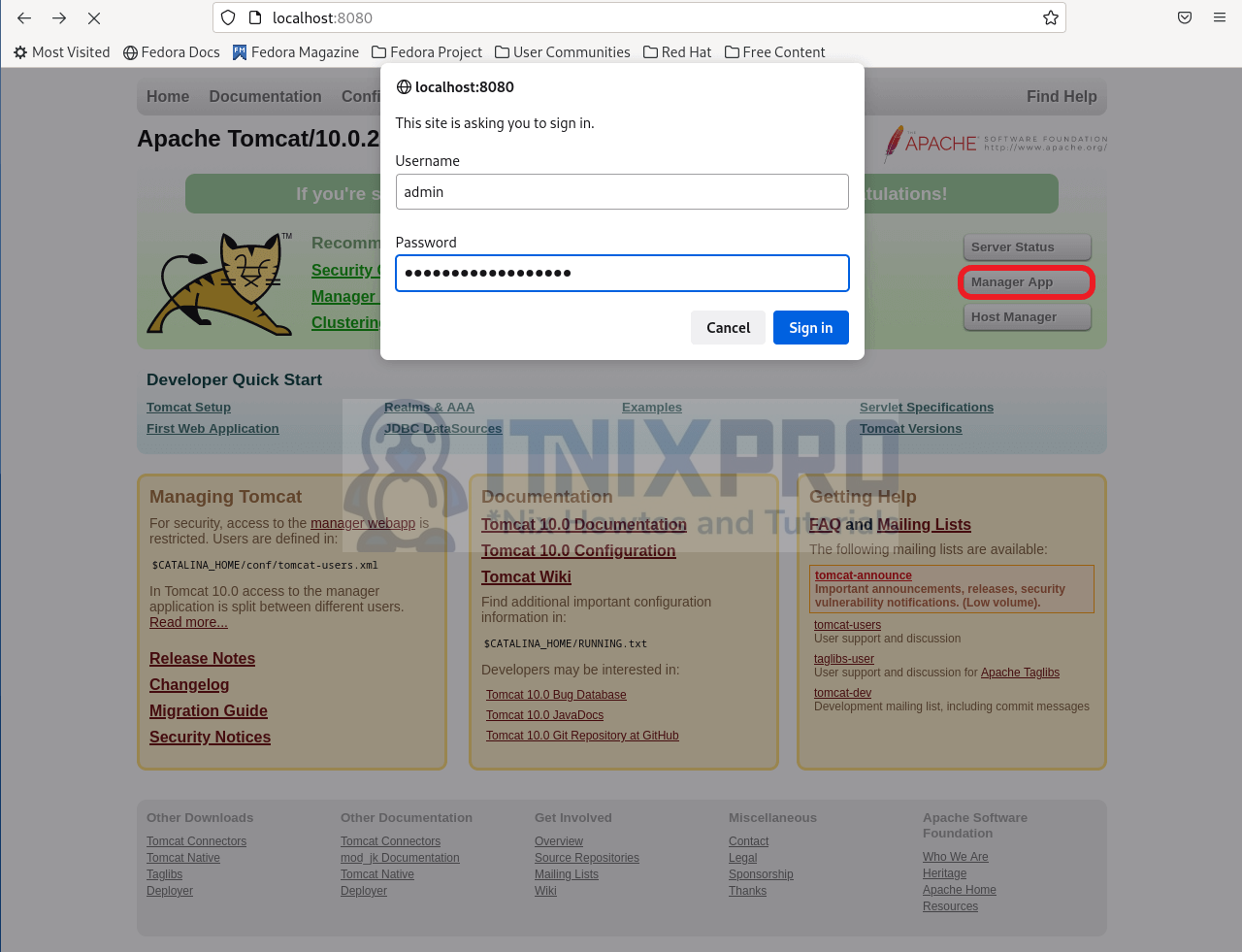Open the Sponsorship link
Viewport: 1242px width, 952px height.
click(x=761, y=874)
